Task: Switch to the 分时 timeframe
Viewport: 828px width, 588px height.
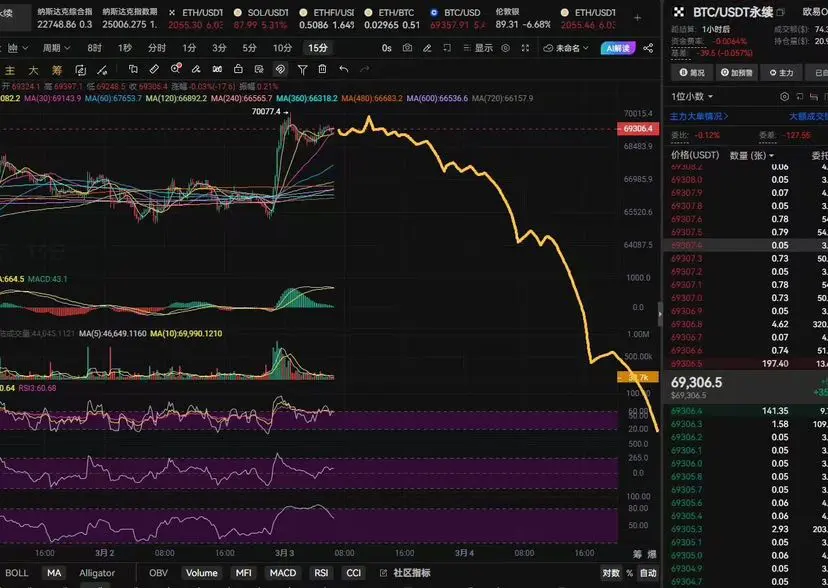Action: 157,48
